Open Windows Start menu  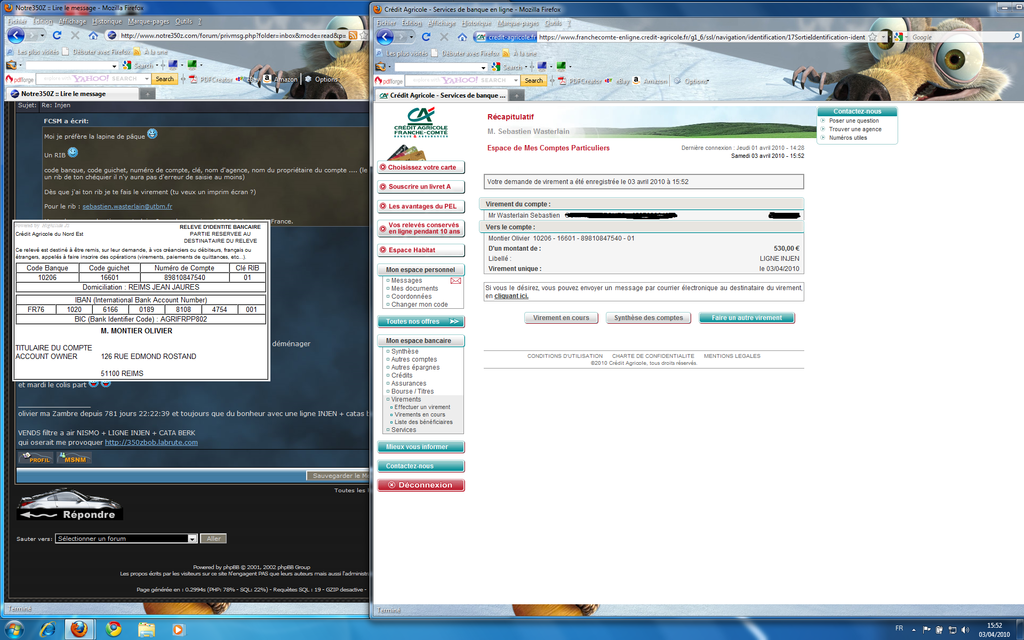point(14,629)
